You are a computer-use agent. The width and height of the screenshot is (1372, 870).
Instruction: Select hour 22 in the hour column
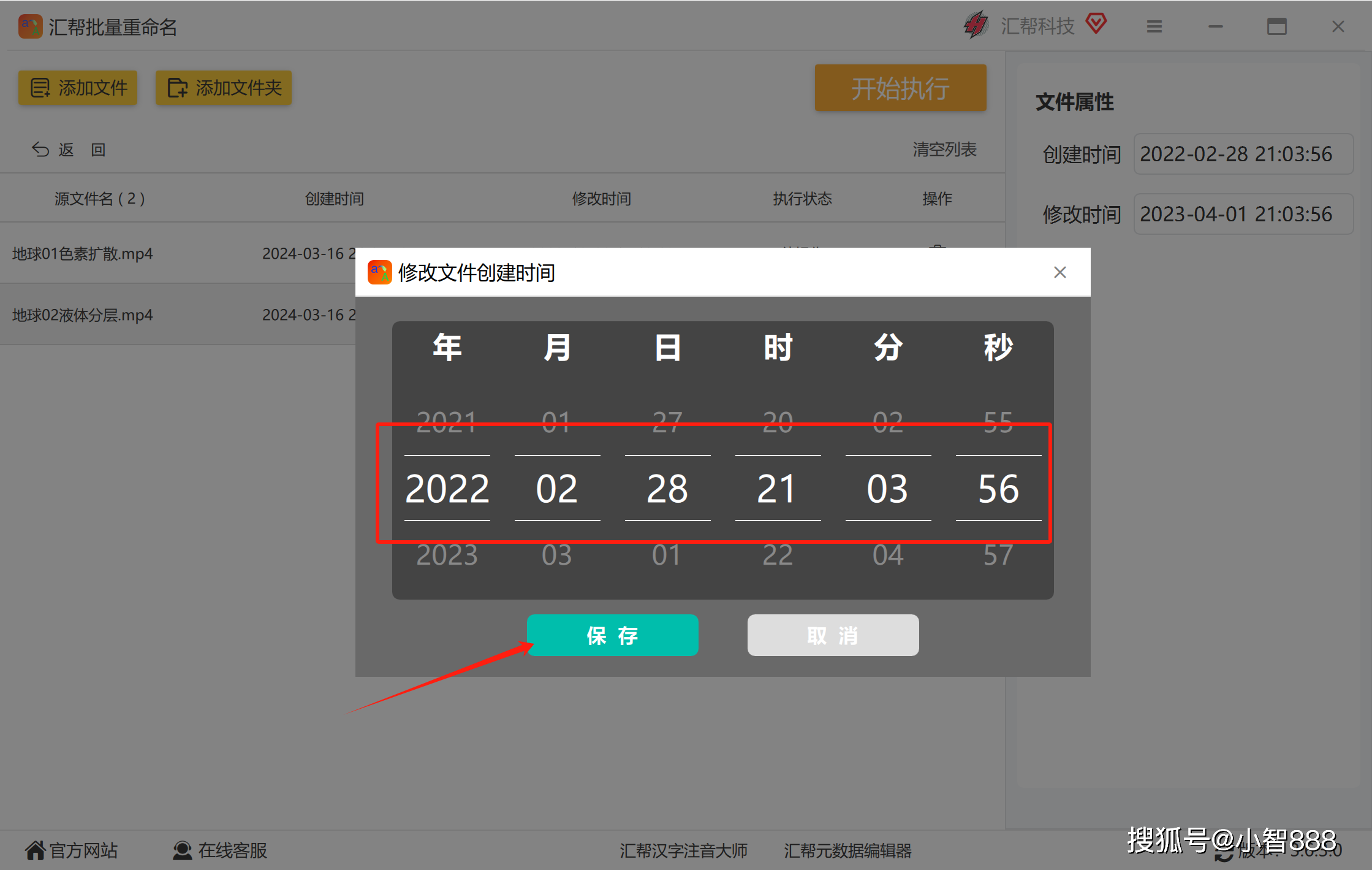[778, 555]
